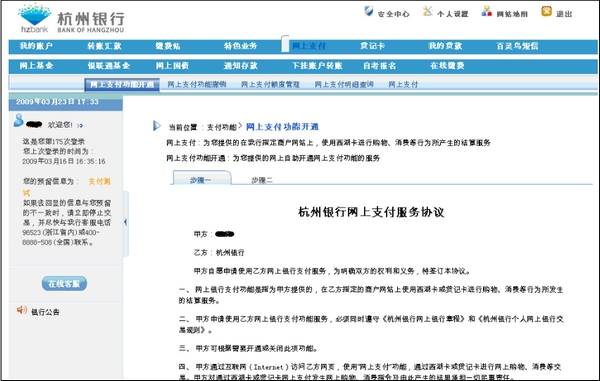
Task: Open the 特色业务 menu
Action: 241,46
